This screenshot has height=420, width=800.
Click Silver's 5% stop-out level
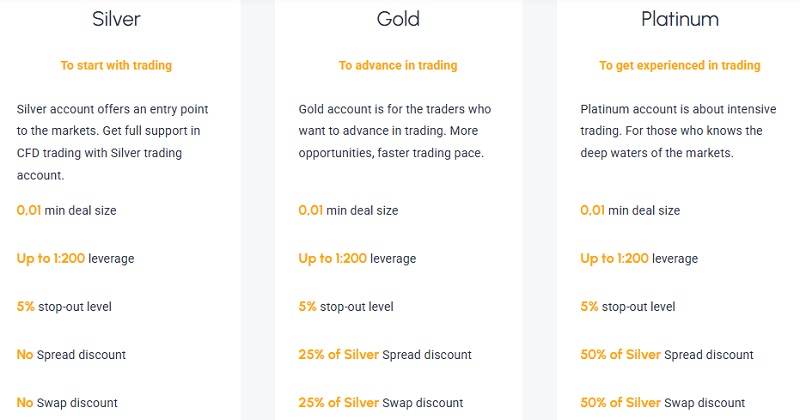66,307
